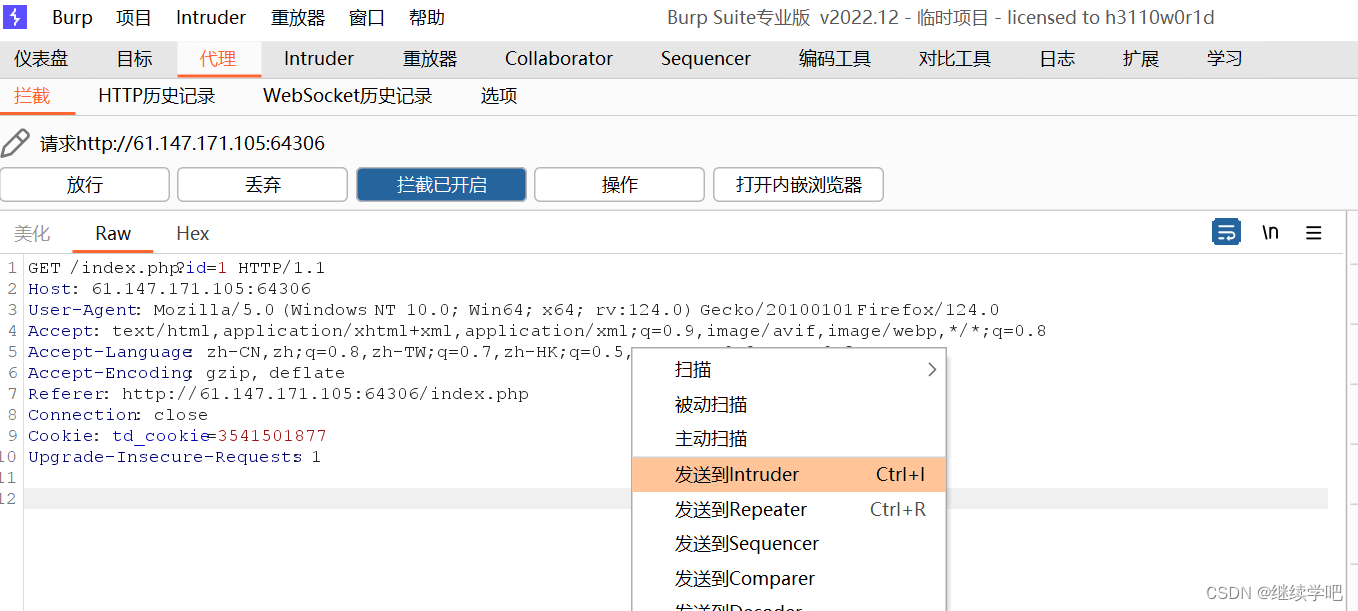Click the User-Agent header line
Image resolution: width=1358 pixels, height=611 pixels.
point(513,310)
